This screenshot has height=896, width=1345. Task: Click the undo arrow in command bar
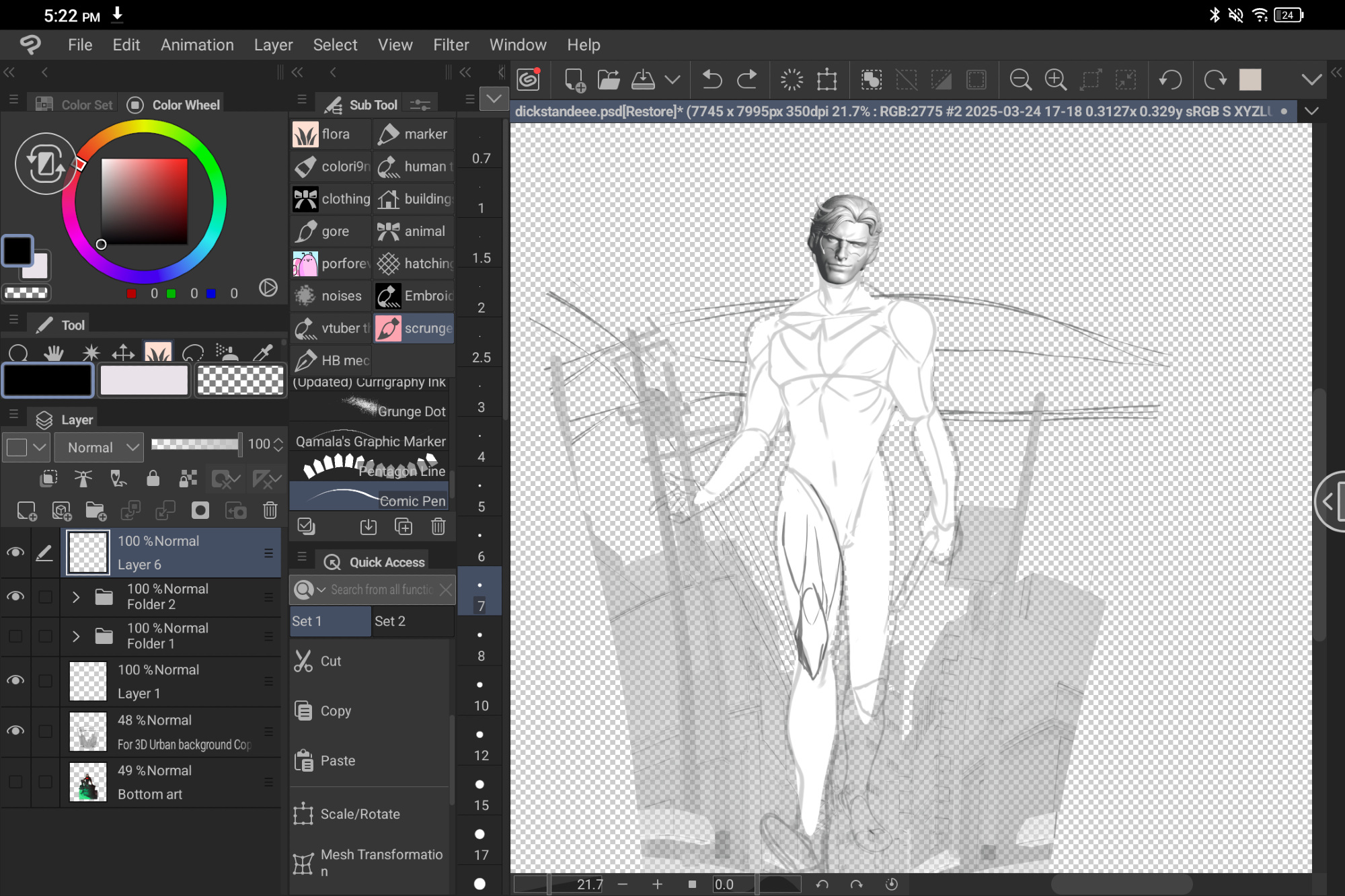tap(712, 80)
